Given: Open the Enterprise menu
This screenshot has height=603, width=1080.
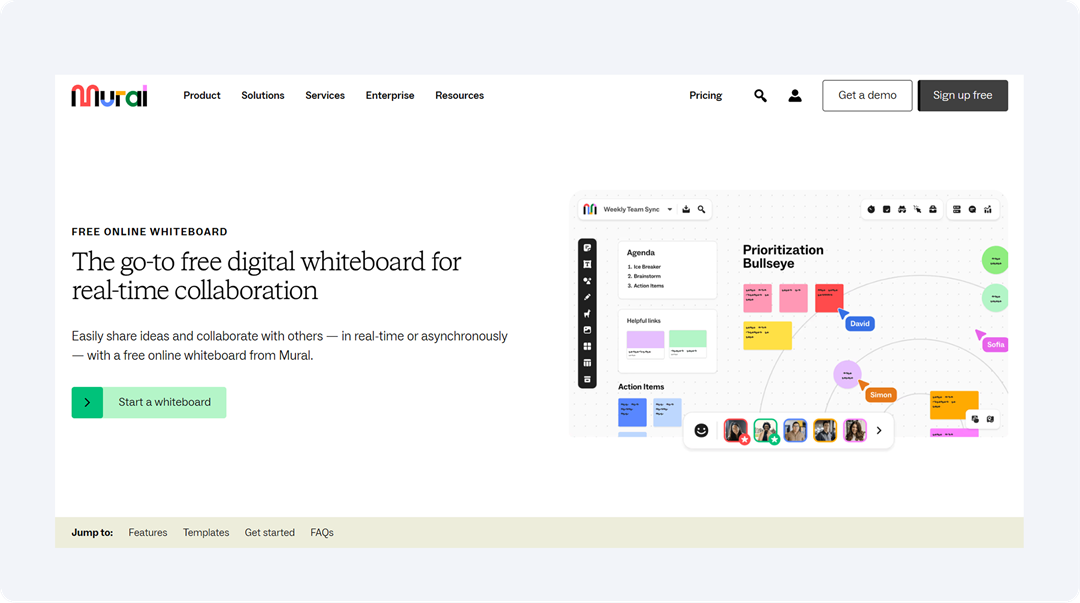Looking at the screenshot, I should (x=390, y=96).
